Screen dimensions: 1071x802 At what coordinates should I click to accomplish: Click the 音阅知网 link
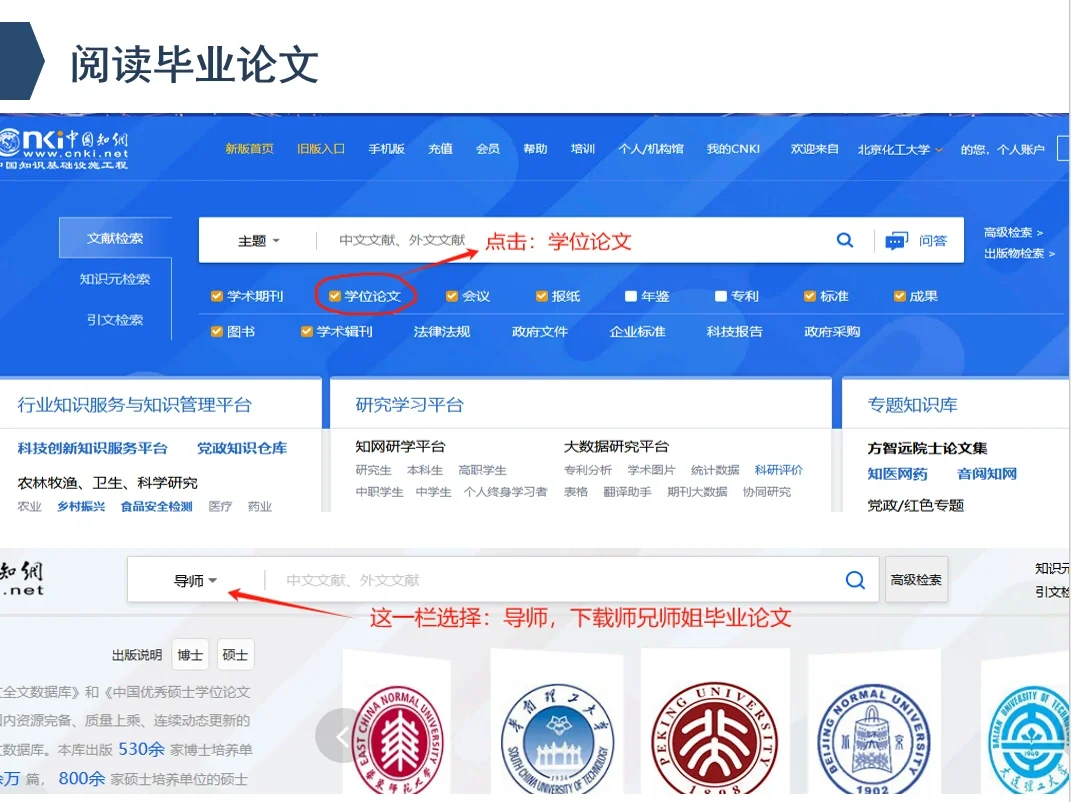click(987, 474)
